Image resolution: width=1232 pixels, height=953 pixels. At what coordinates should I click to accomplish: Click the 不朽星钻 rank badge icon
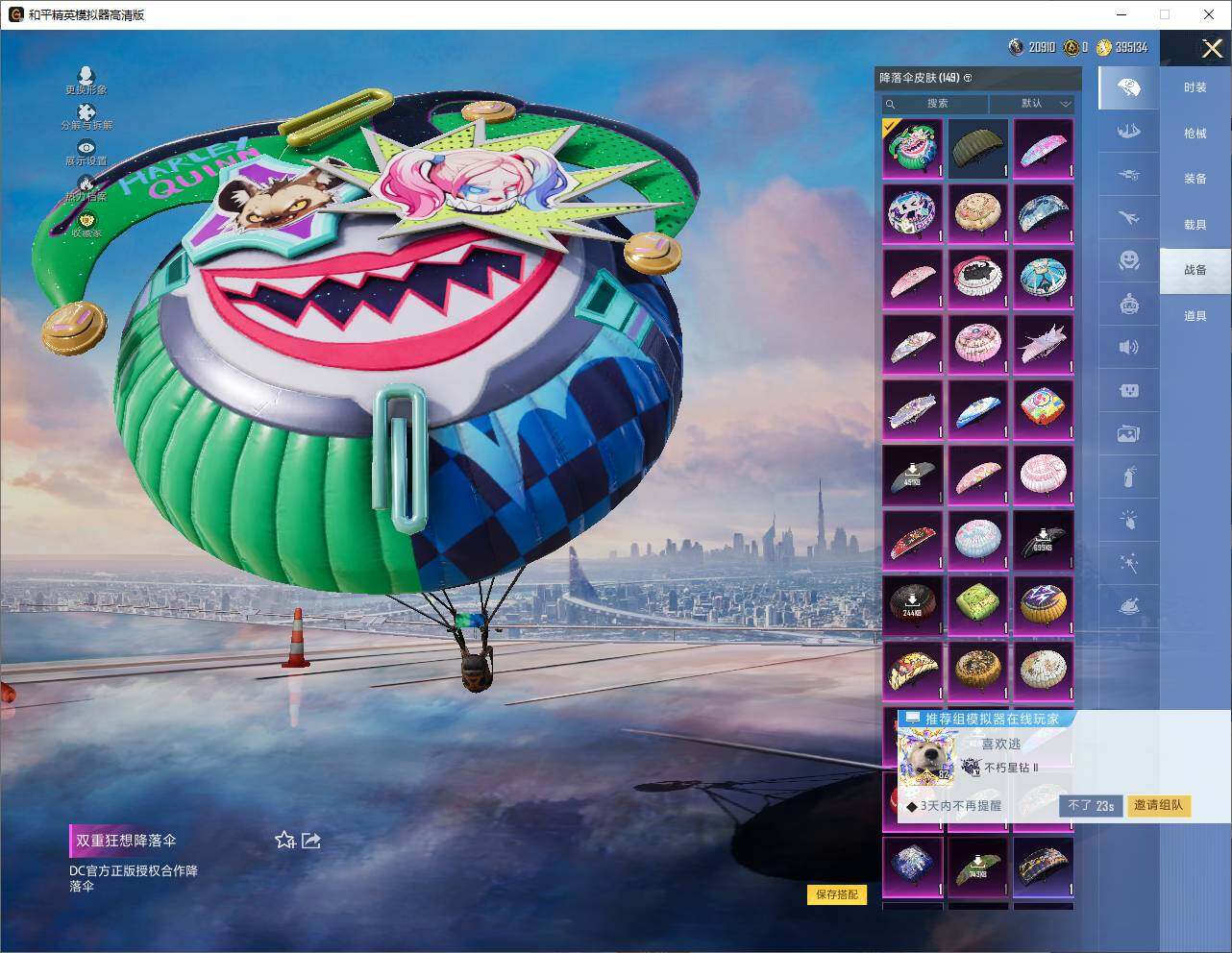(x=970, y=768)
